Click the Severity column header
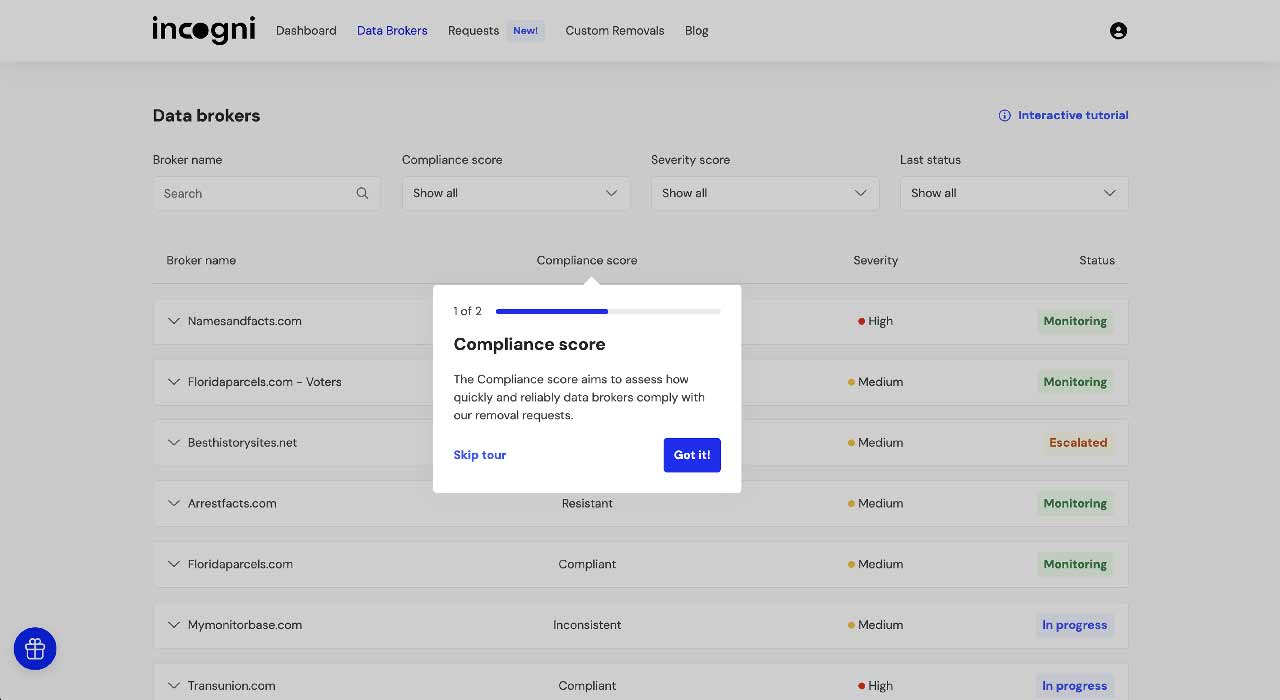 pyautogui.click(x=876, y=260)
